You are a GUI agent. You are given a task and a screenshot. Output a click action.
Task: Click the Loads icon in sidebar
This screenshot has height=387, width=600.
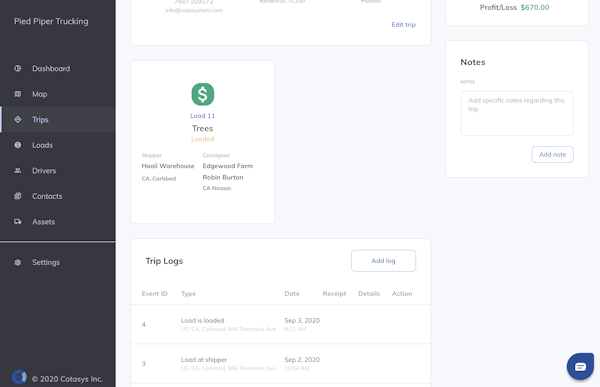[x=18, y=145]
